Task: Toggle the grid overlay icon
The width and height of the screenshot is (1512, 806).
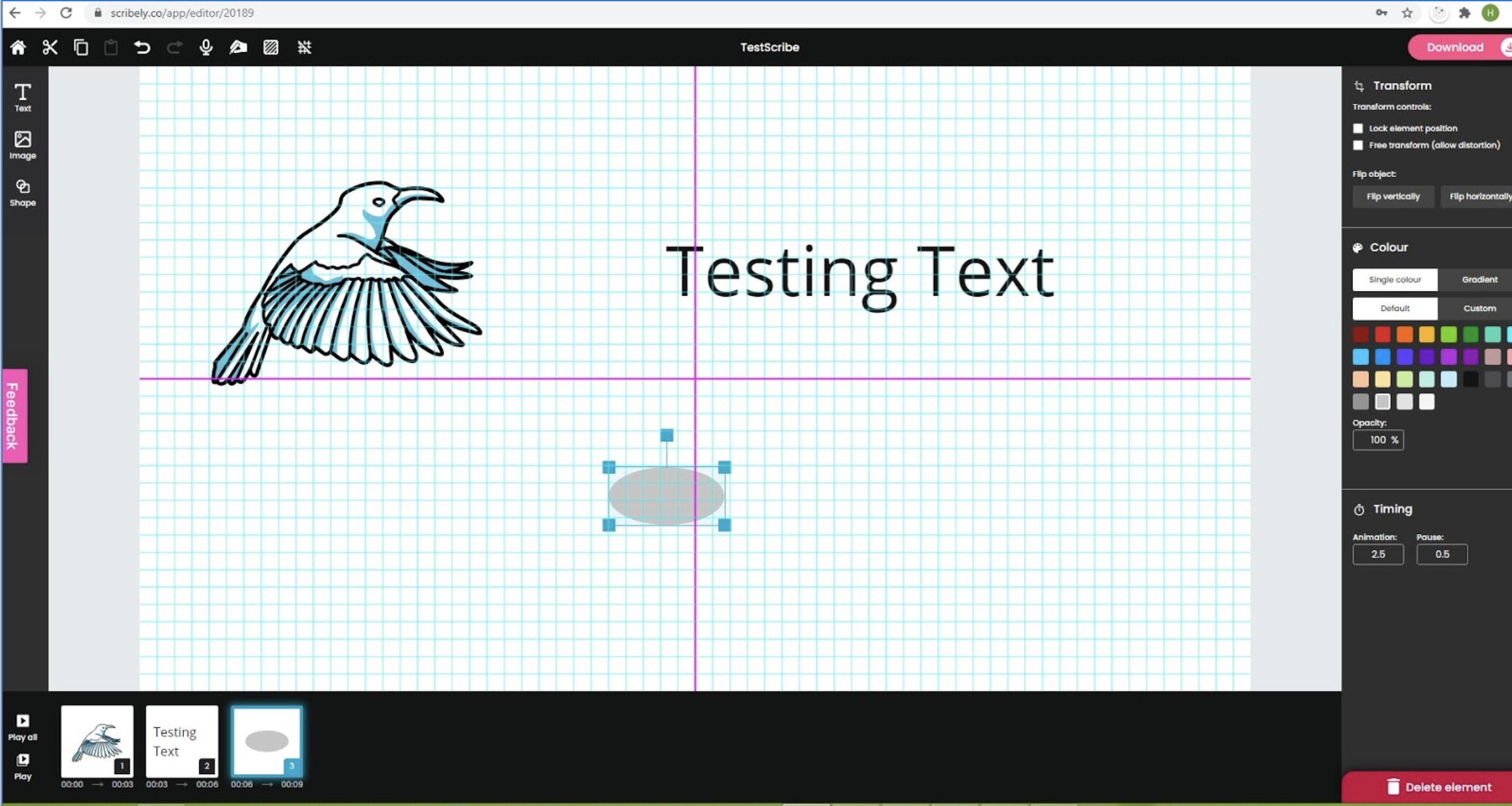Action: pos(304,47)
